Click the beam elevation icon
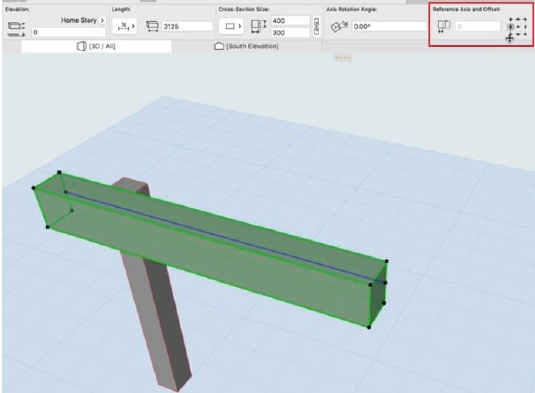The image size is (535, 393). (x=16, y=29)
